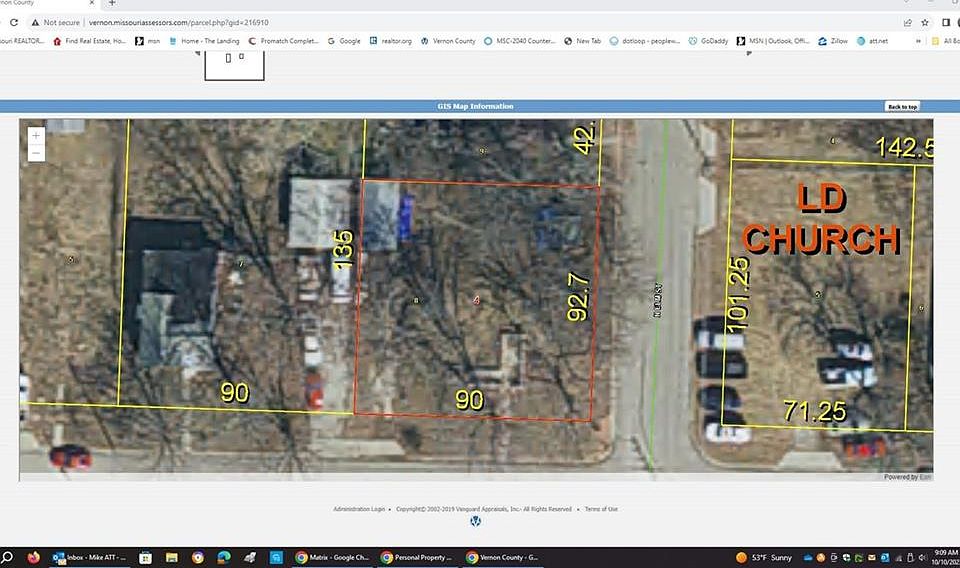The width and height of the screenshot is (960, 568).
Task: Open the New Tab bookmark
Action: click(582, 41)
